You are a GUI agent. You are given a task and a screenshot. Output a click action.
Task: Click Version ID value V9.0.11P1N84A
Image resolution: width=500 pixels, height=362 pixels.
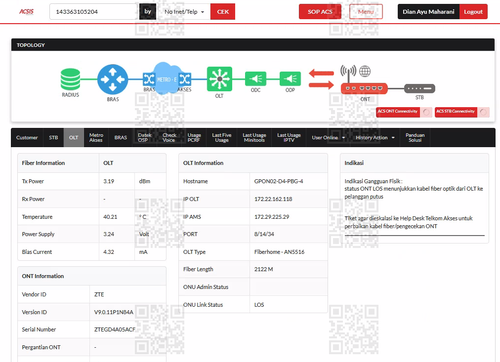[114, 312]
